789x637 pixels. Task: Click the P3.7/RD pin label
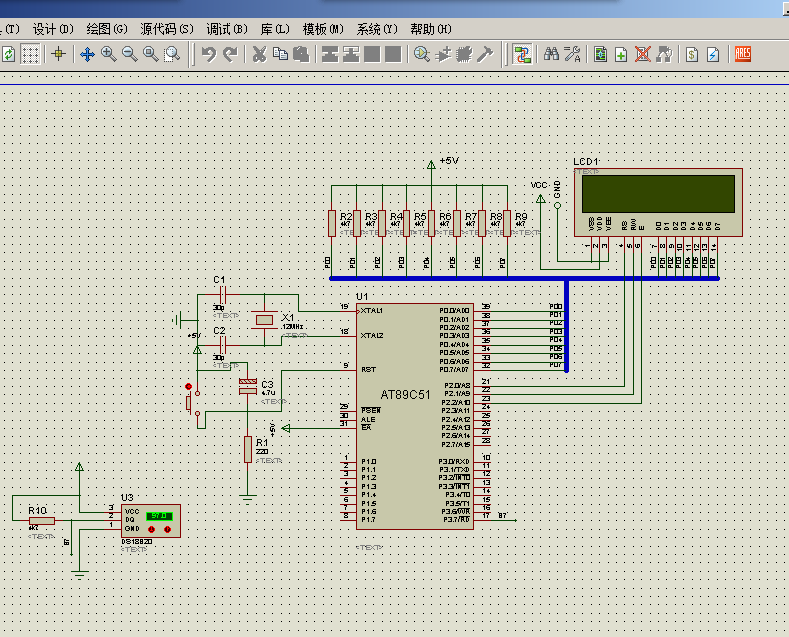coord(456,520)
